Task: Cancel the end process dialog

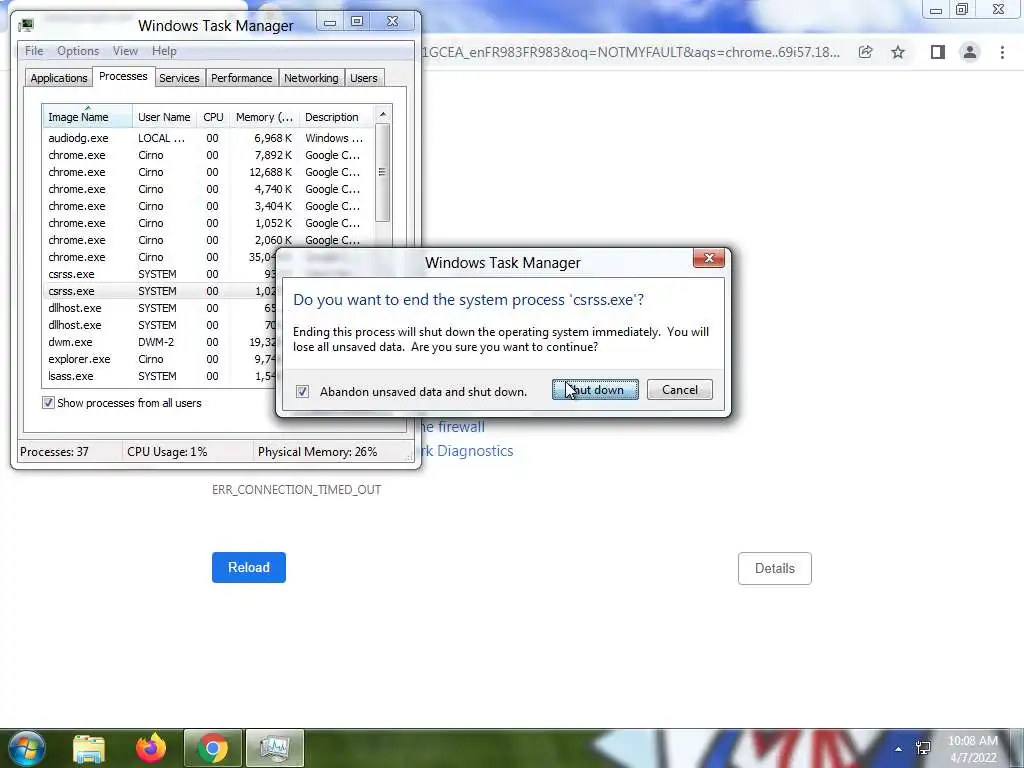Action: coord(680,390)
